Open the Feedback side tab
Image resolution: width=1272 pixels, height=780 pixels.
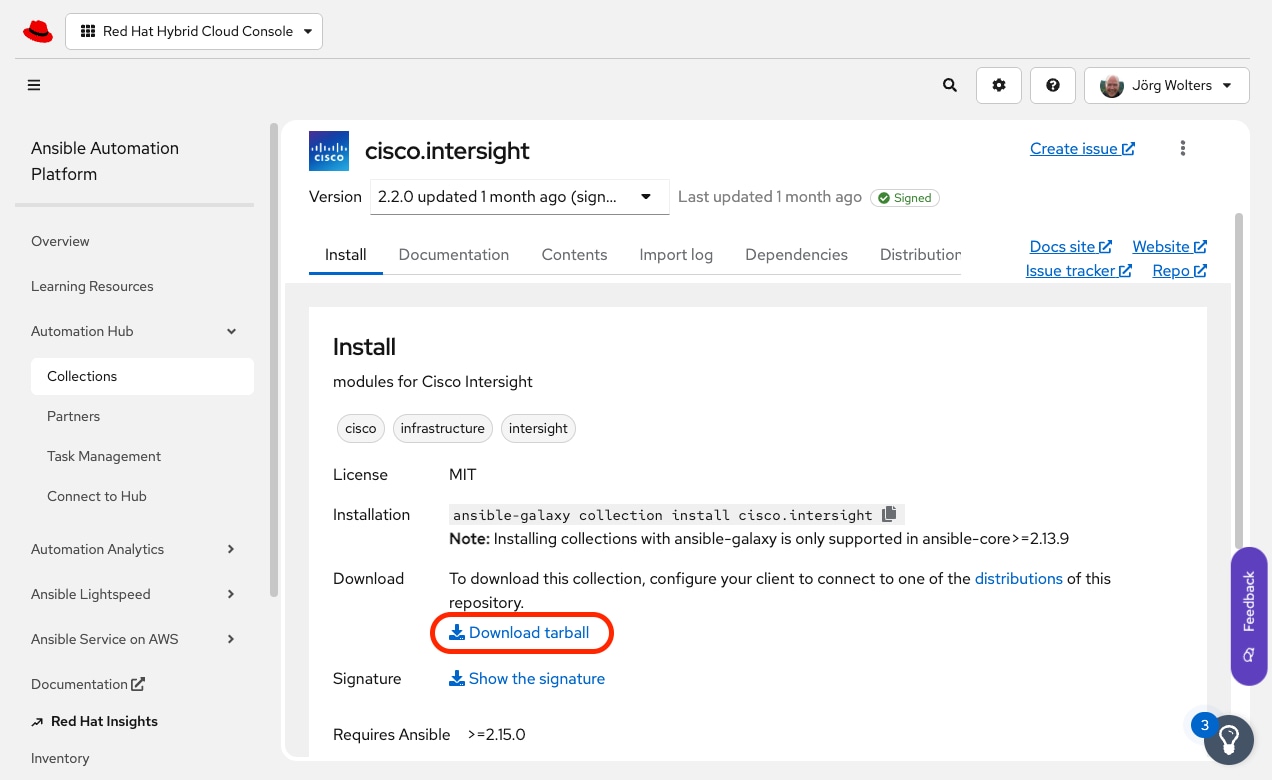(1249, 616)
